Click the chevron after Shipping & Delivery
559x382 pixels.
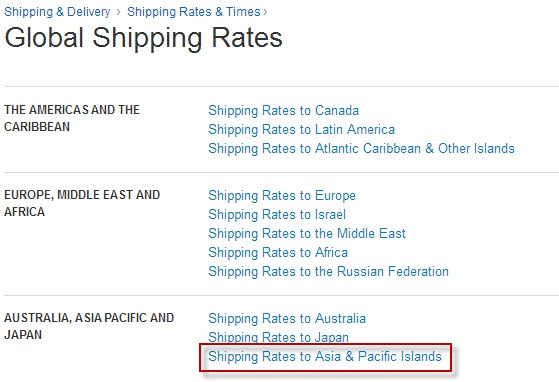118,12
